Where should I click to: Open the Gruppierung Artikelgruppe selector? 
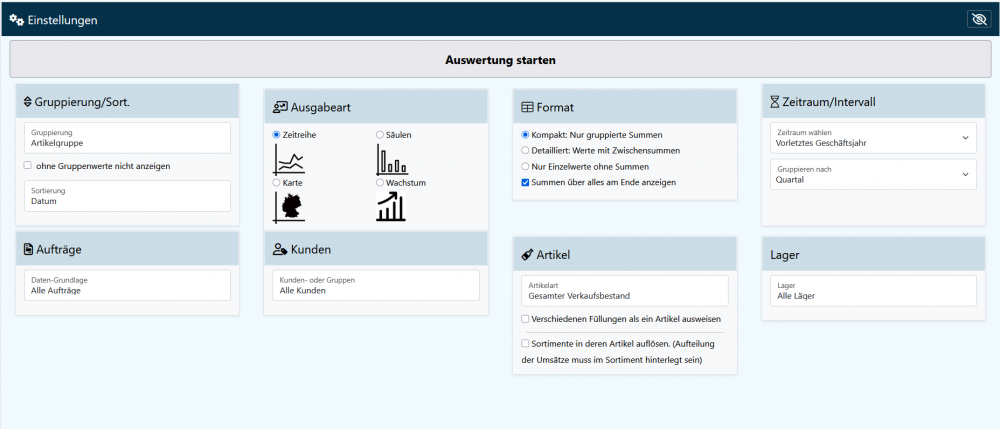[x=127, y=138]
